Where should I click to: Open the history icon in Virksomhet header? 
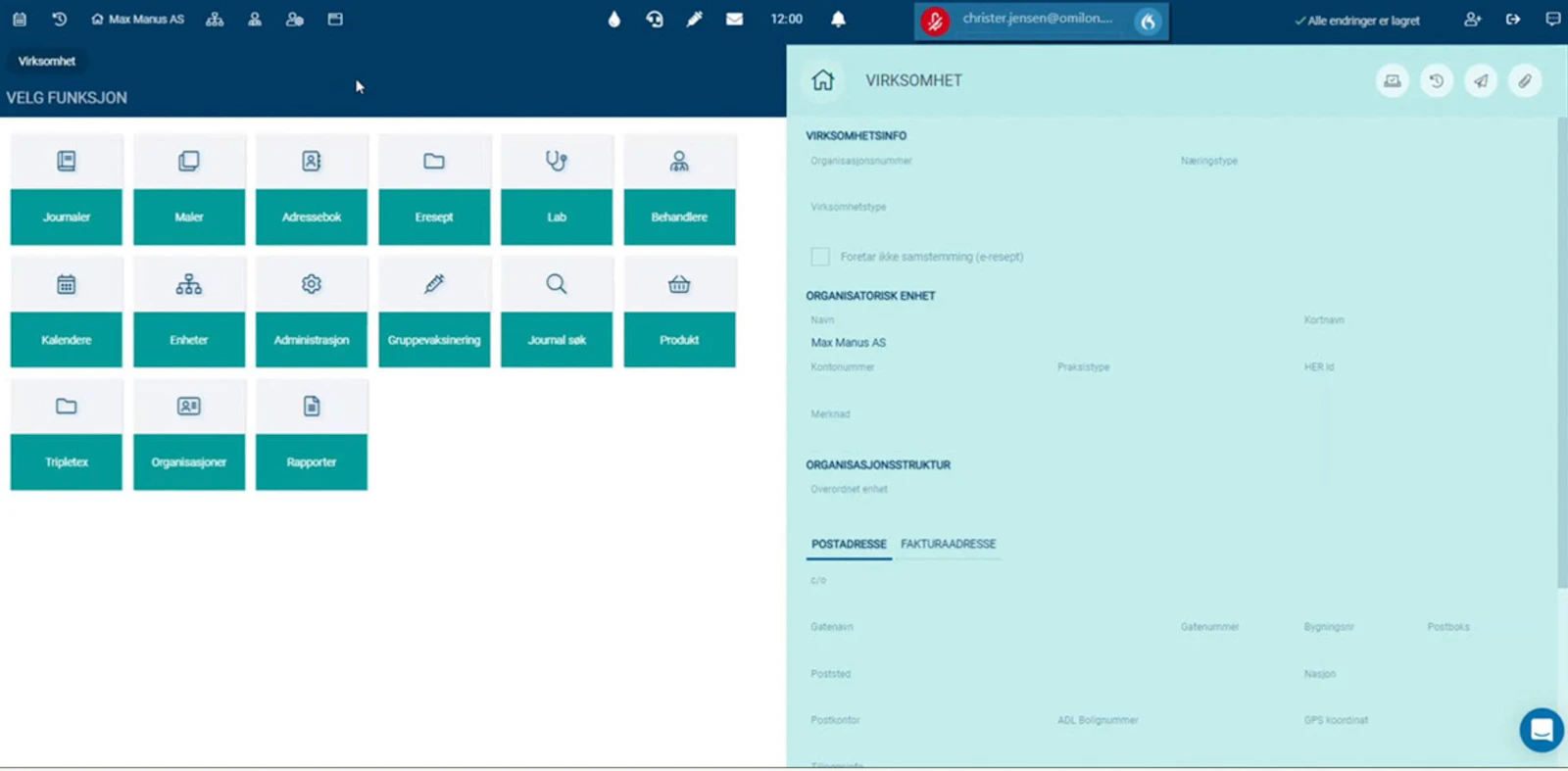(1437, 81)
